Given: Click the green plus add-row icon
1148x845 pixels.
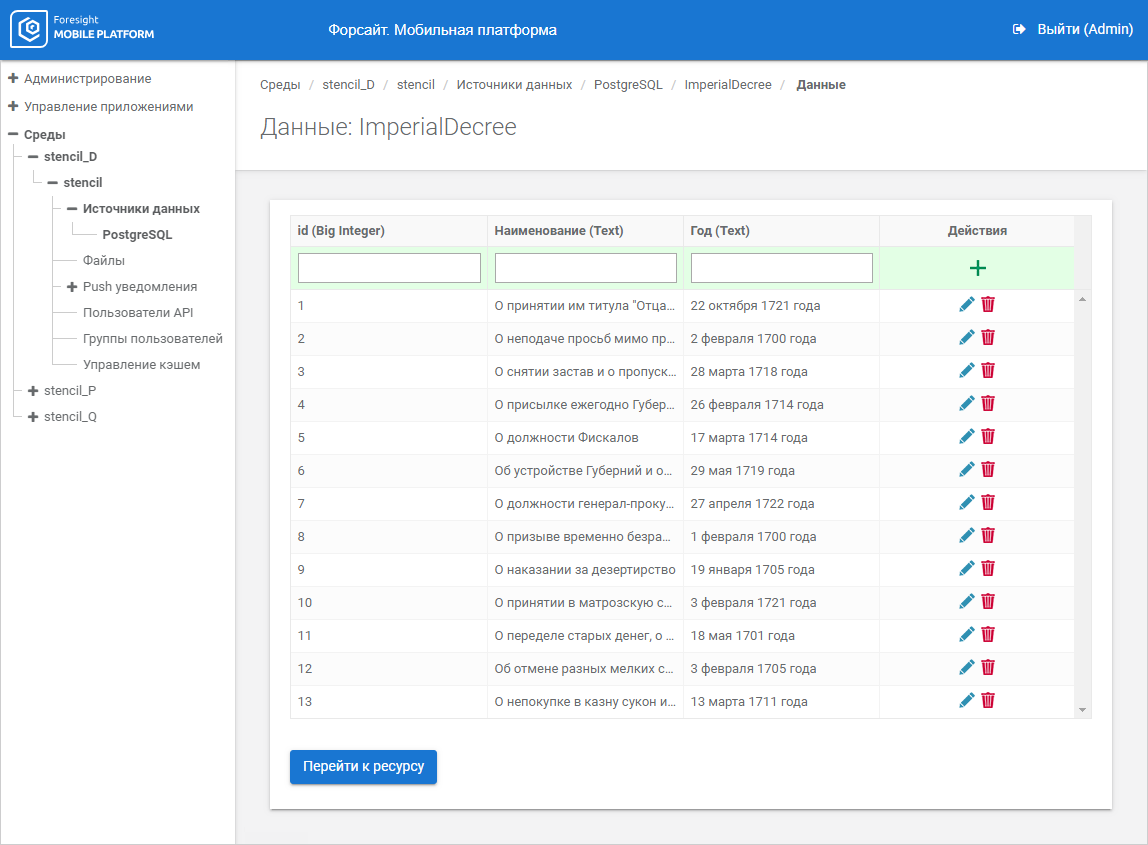Looking at the screenshot, I should pyautogui.click(x=977, y=268).
